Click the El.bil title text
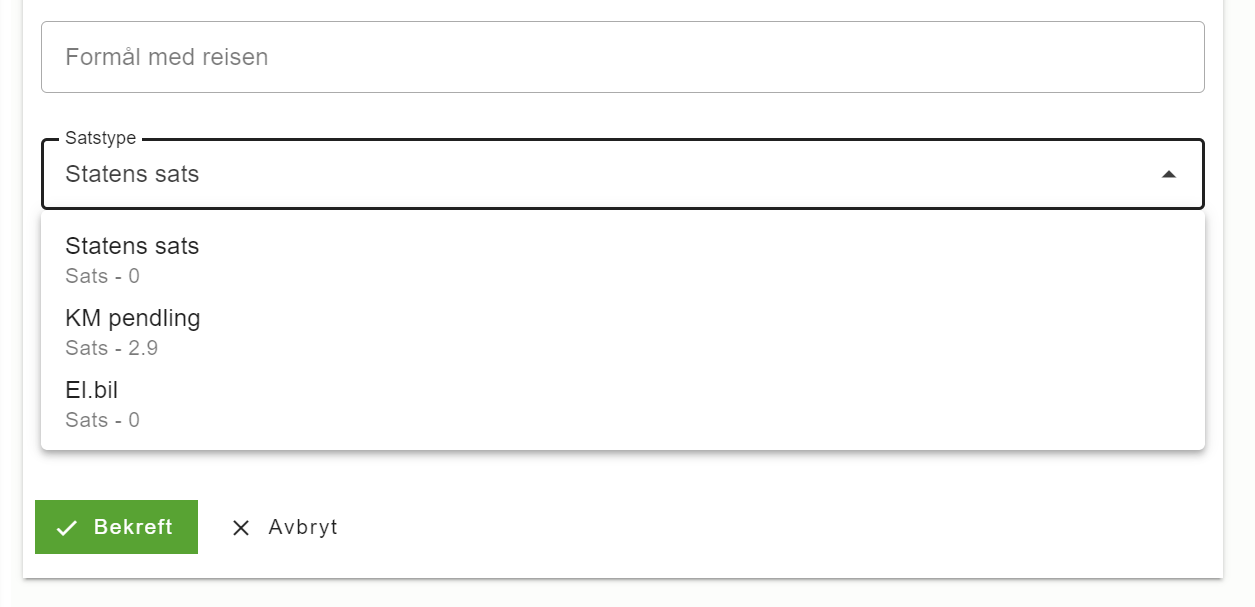1255x607 pixels. click(92, 390)
